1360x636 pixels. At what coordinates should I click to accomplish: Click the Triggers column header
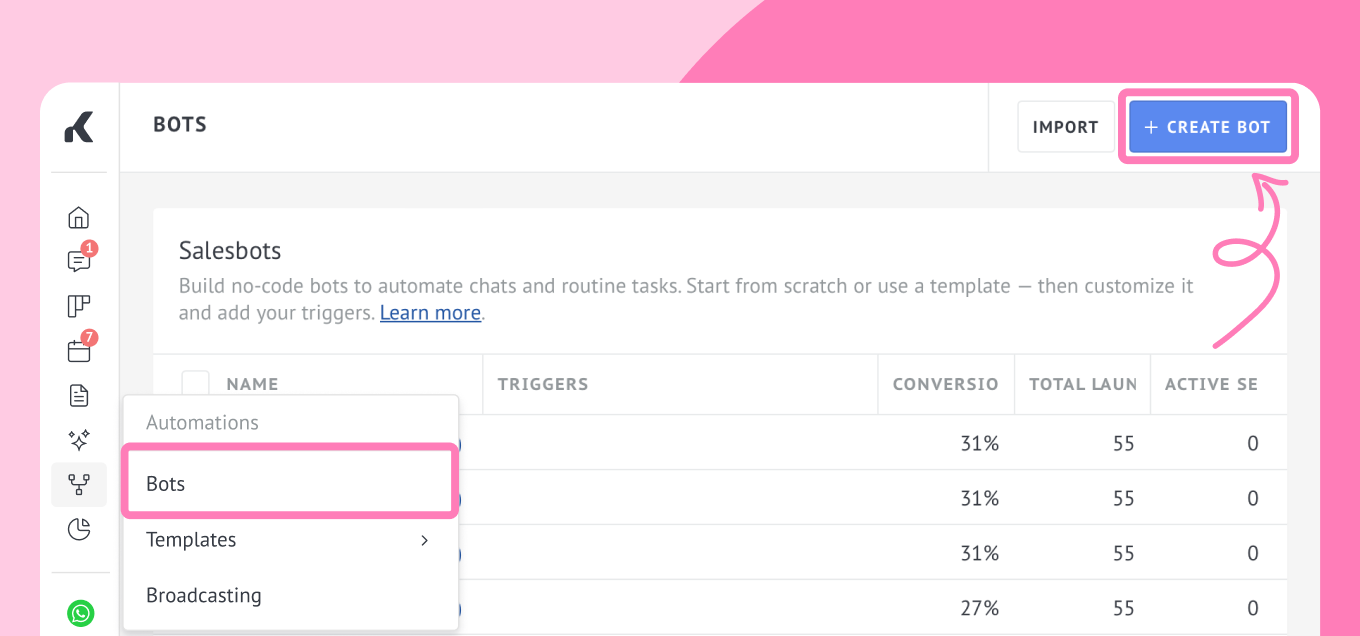coord(543,384)
